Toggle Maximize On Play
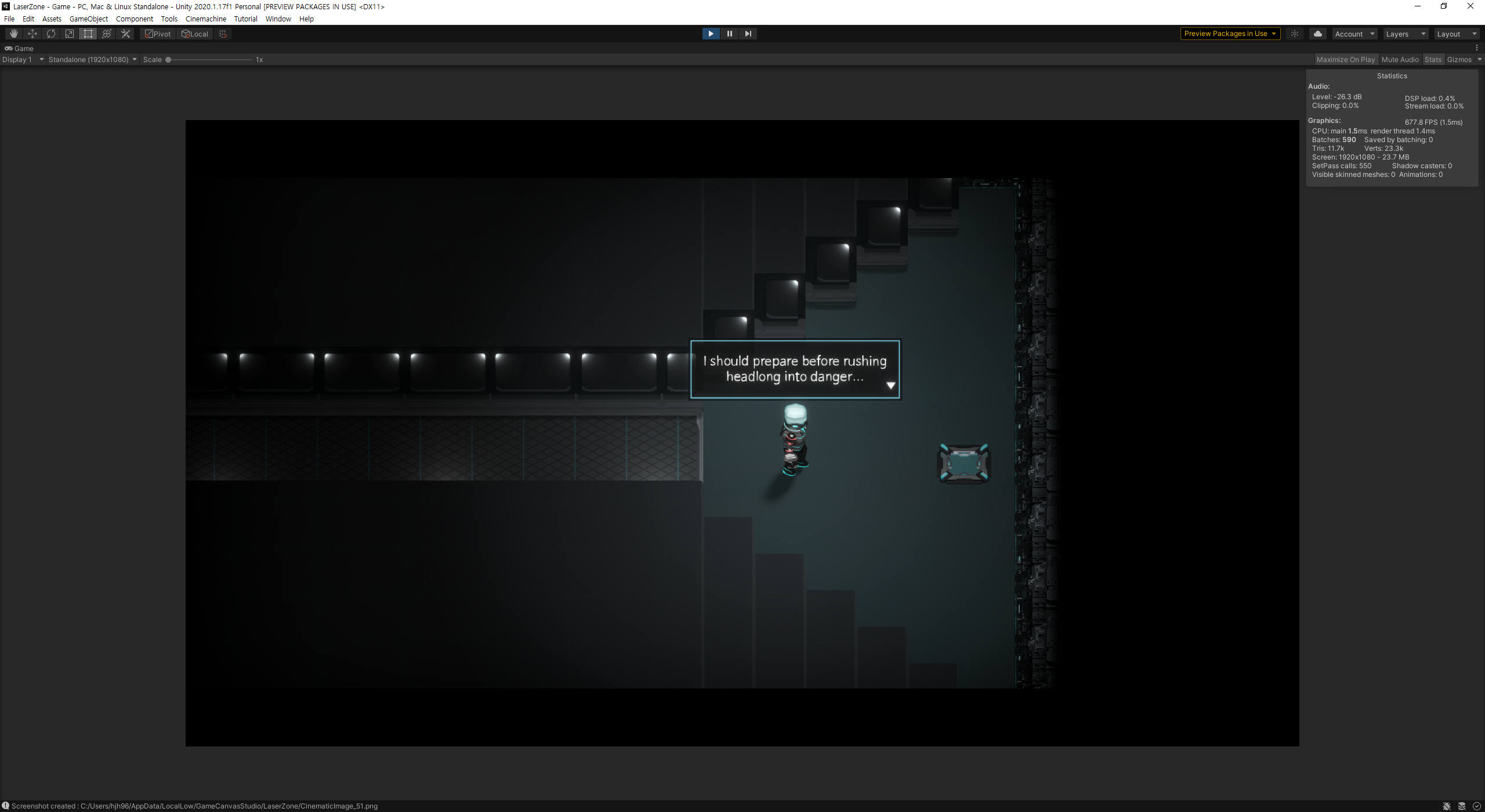This screenshot has width=1485, height=812. coord(1345,60)
